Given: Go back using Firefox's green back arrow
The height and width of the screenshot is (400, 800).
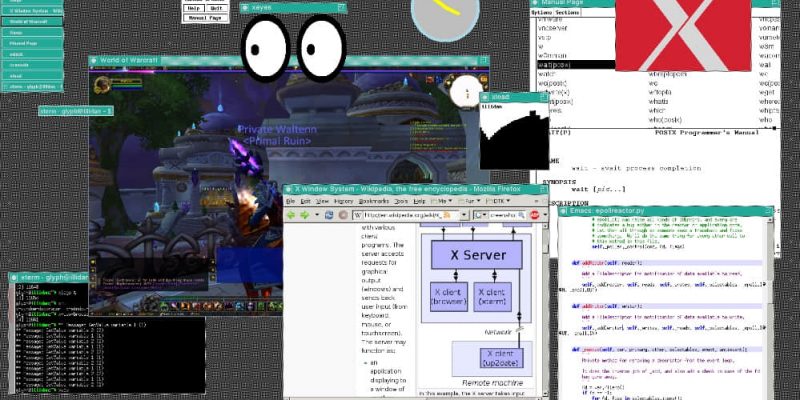Looking at the screenshot, I should [x=291, y=215].
